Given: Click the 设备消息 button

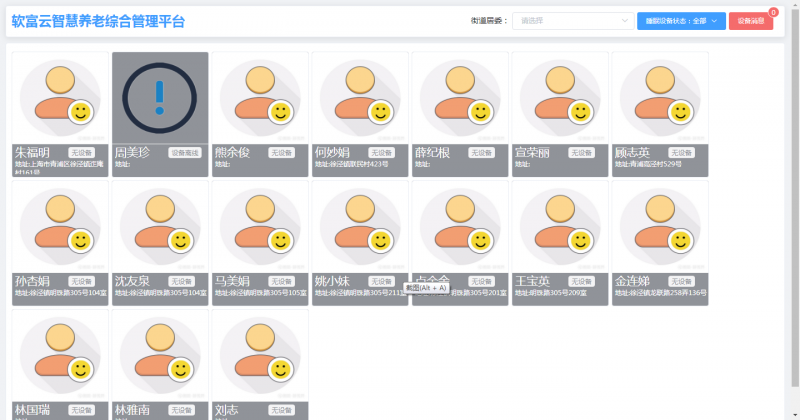Looking at the screenshot, I should click(751, 20).
